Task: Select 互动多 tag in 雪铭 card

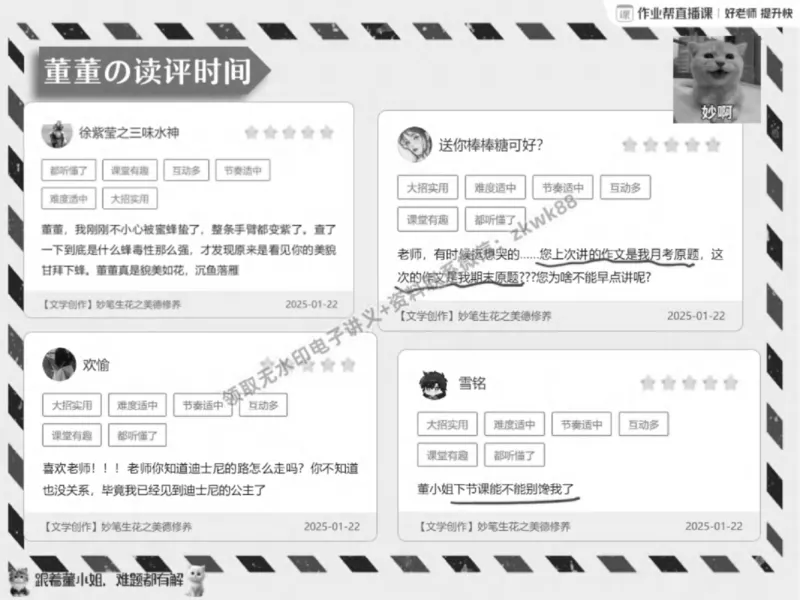Action: (643, 424)
